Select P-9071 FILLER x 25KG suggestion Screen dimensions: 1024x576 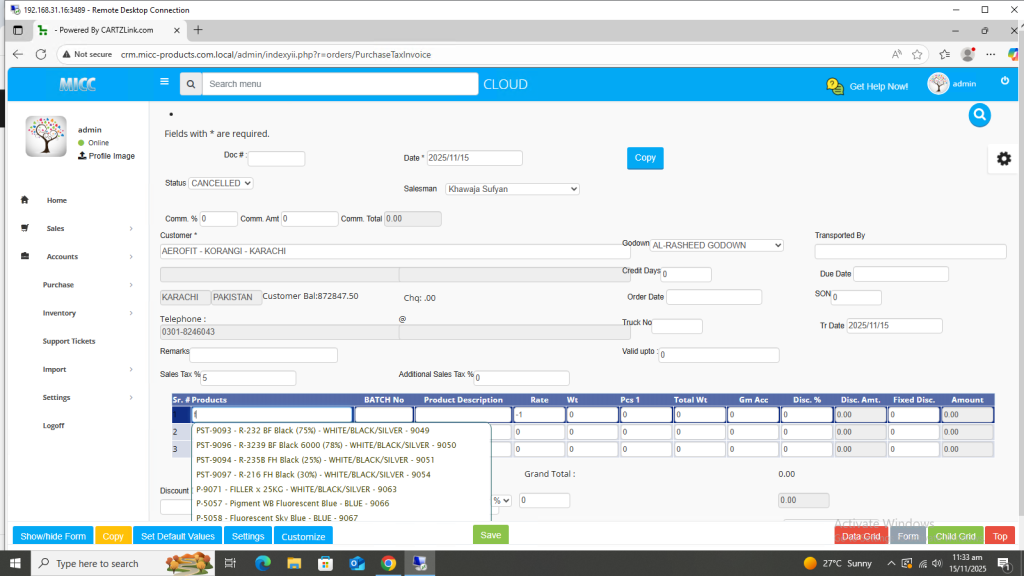tap(297, 489)
